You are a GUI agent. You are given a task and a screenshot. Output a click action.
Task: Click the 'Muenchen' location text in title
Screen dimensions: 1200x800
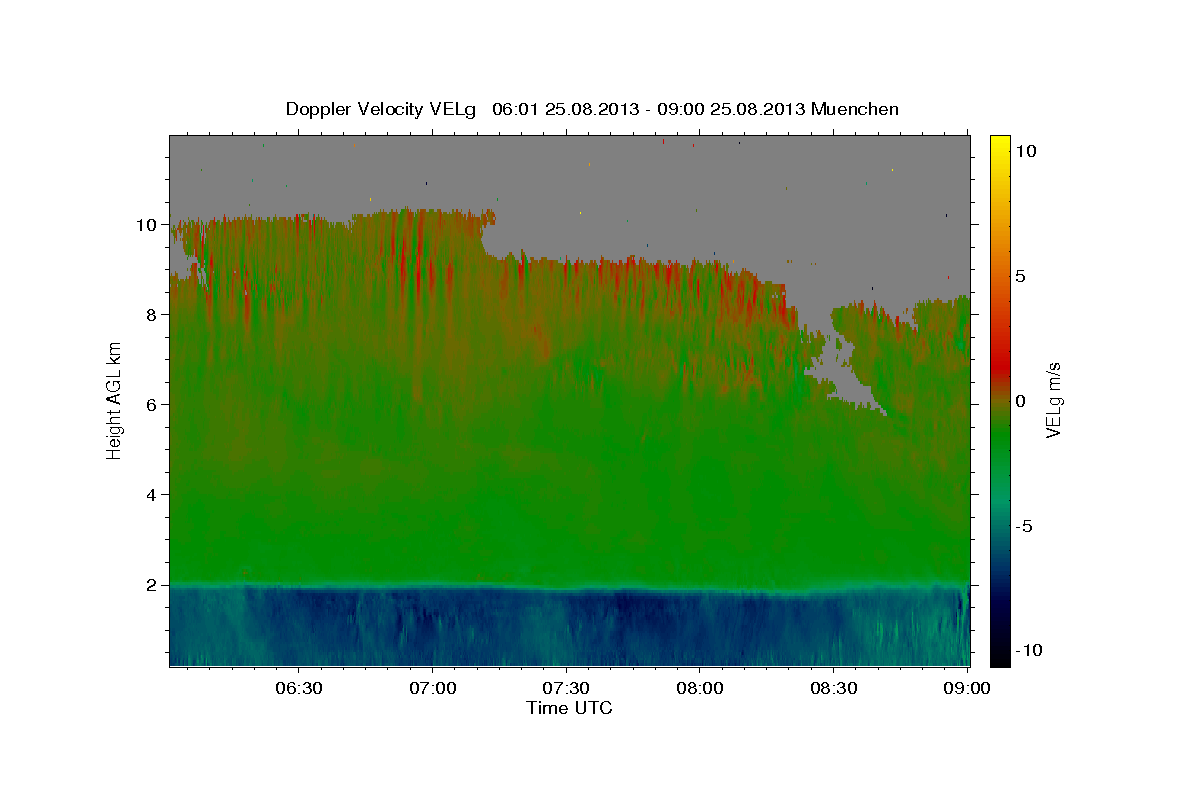coord(855,109)
